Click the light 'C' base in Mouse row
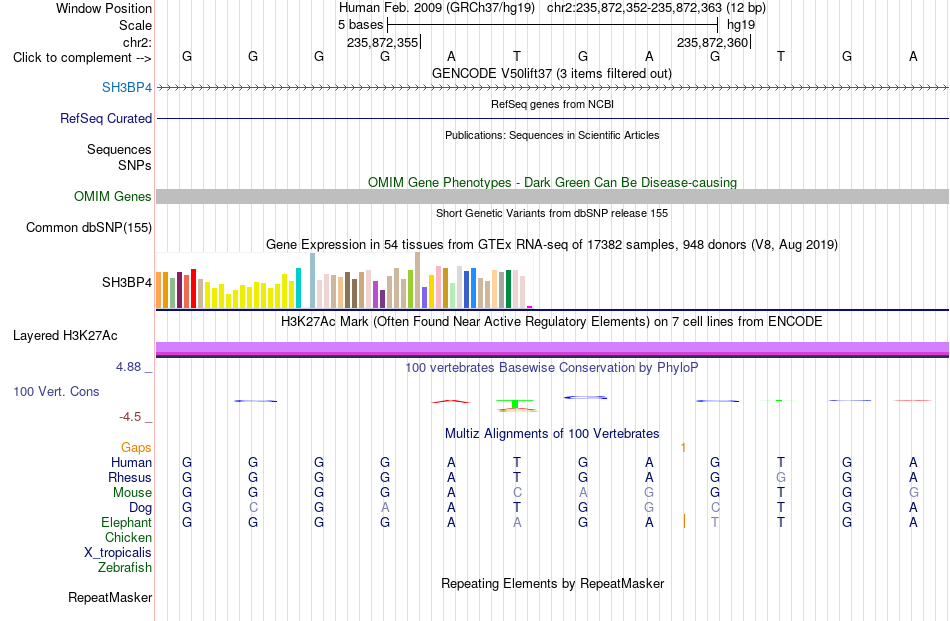 coord(517,493)
